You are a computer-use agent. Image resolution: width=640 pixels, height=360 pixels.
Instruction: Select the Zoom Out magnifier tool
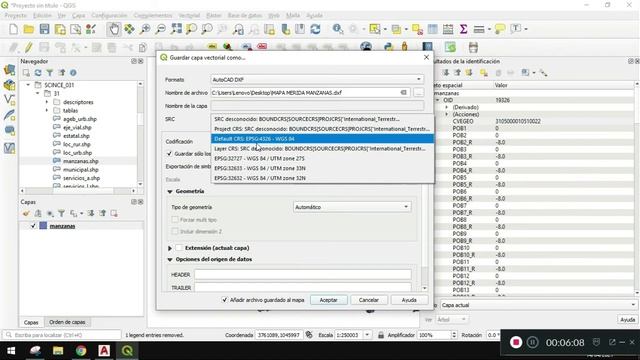click(x=161, y=29)
